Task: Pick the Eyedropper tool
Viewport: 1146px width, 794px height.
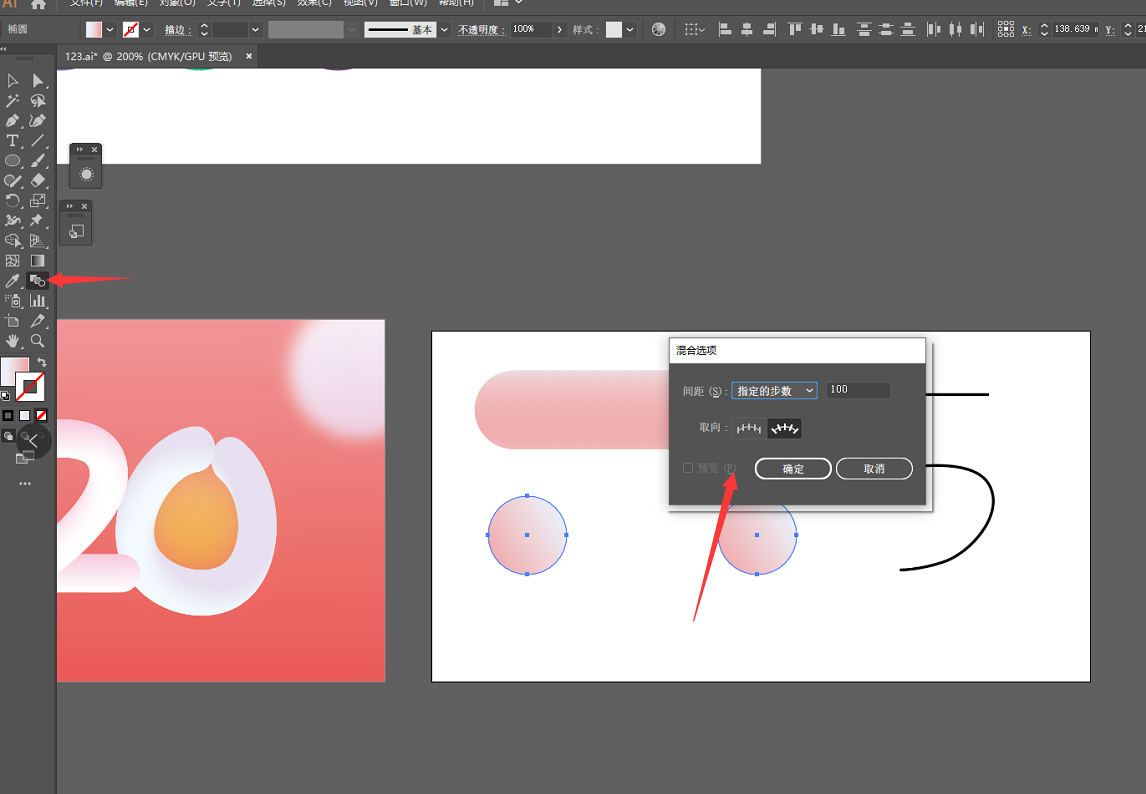Action: click(x=12, y=281)
